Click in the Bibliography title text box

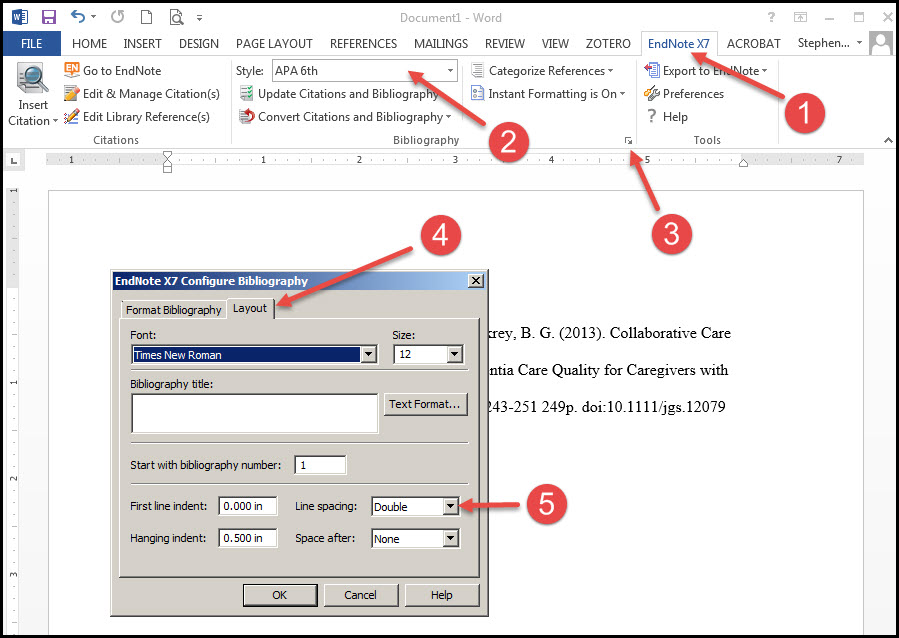[255, 413]
